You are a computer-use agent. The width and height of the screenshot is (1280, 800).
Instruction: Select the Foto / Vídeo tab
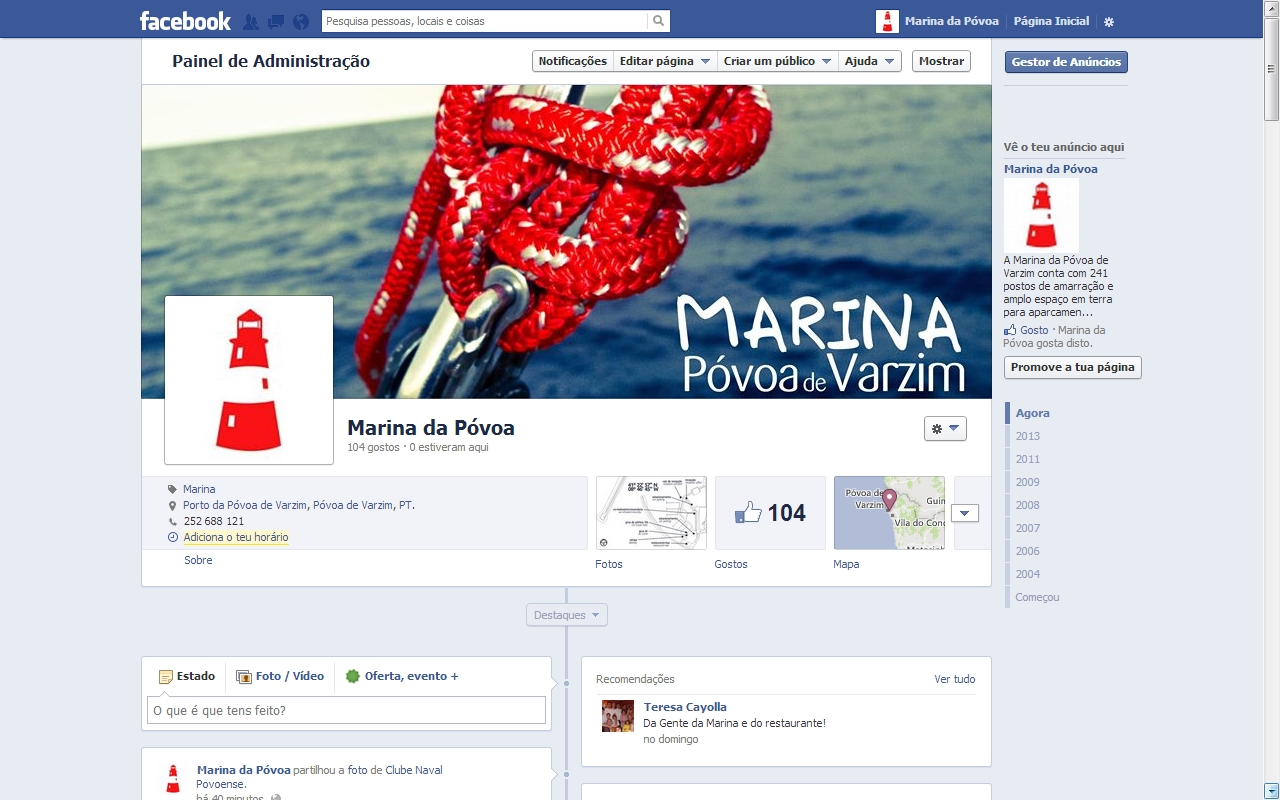(280, 676)
